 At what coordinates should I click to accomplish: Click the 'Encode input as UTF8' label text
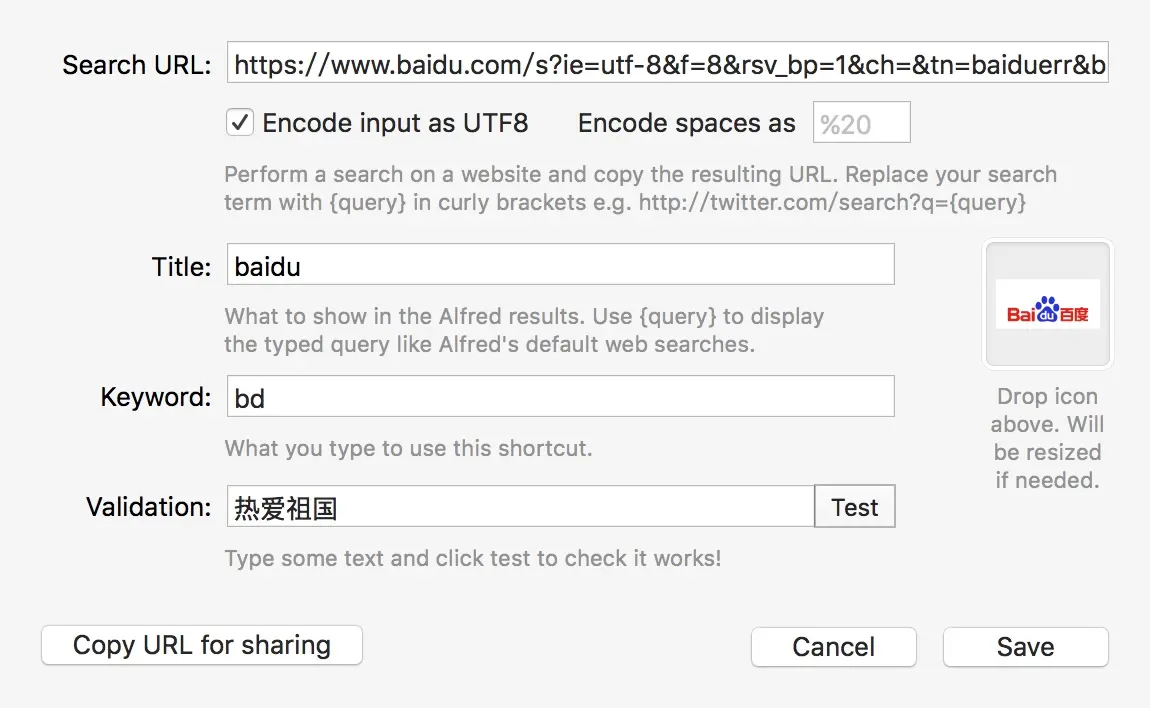395,123
